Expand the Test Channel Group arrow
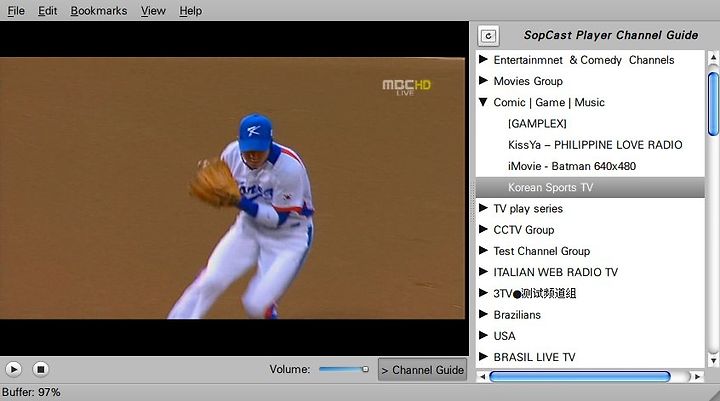This screenshot has height=401, width=720. coord(483,250)
